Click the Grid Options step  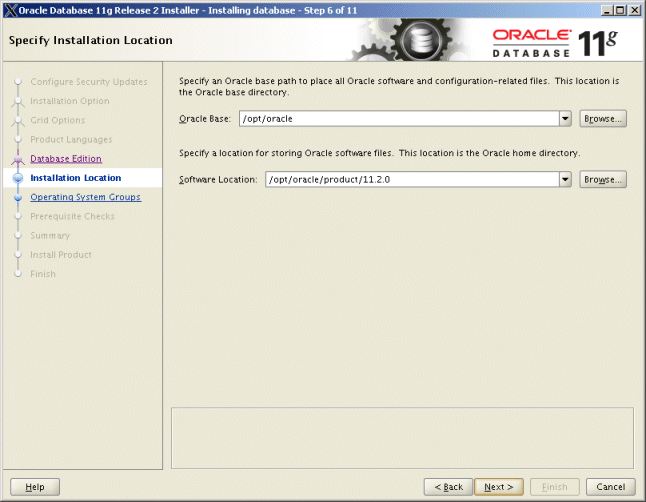[58, 120]
